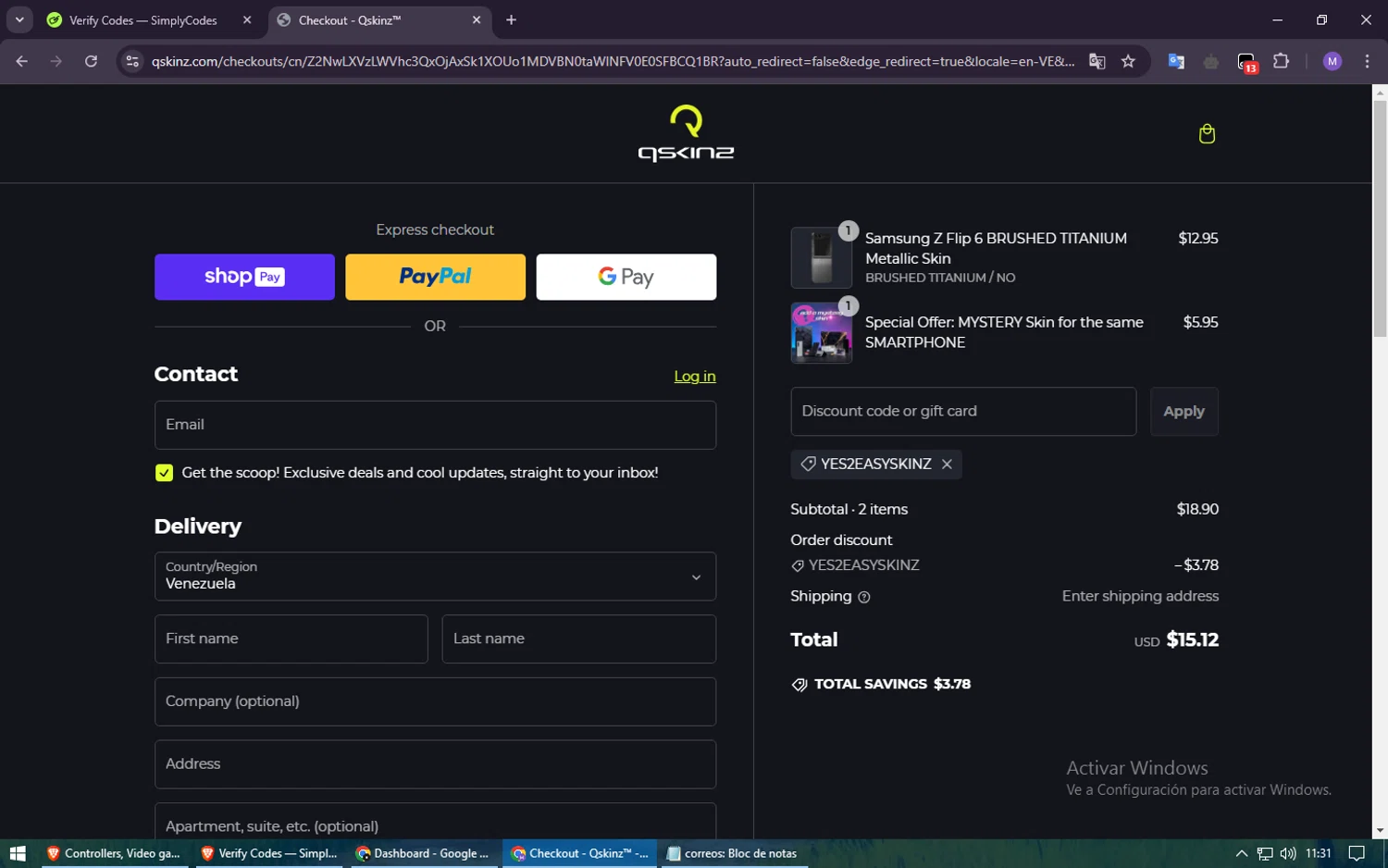Click the browser address bar URL

pyautogui.click(x=613, y=61)
